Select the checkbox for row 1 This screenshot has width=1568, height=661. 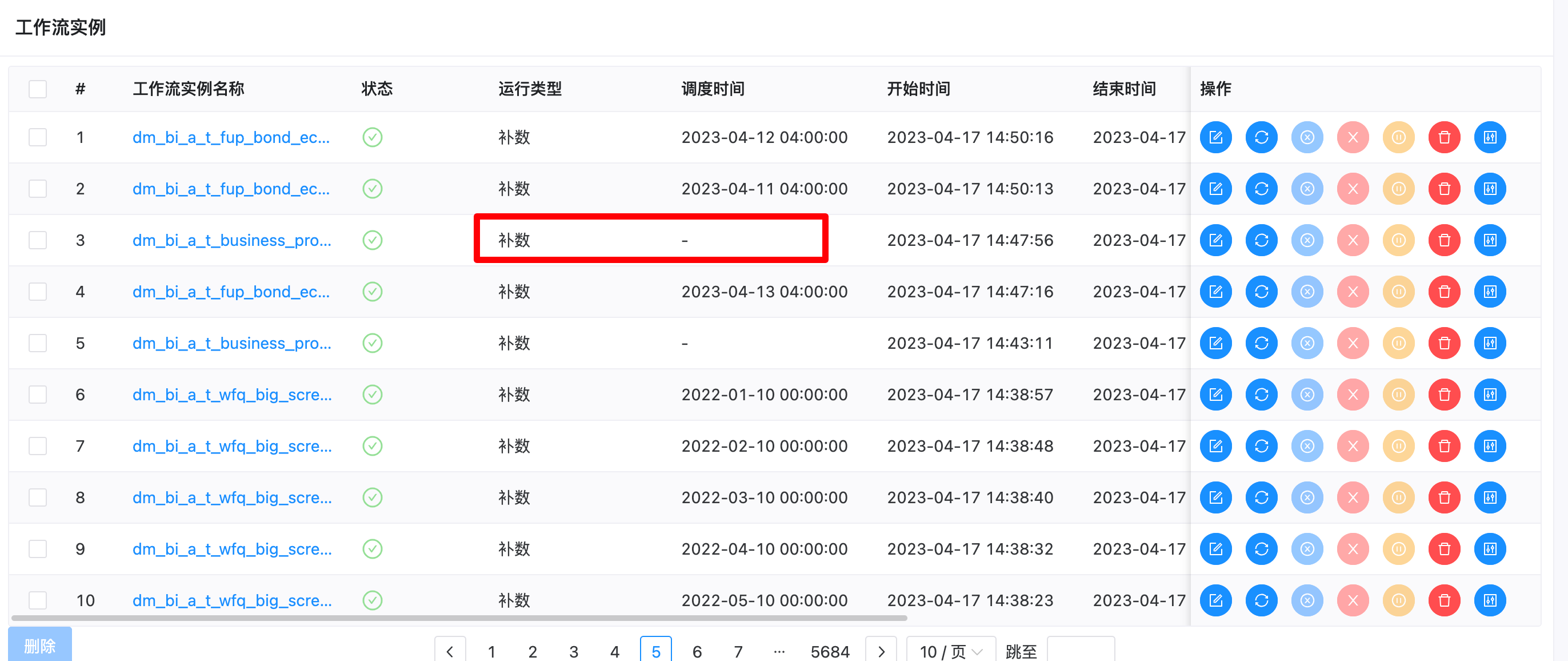pos(38,137)
